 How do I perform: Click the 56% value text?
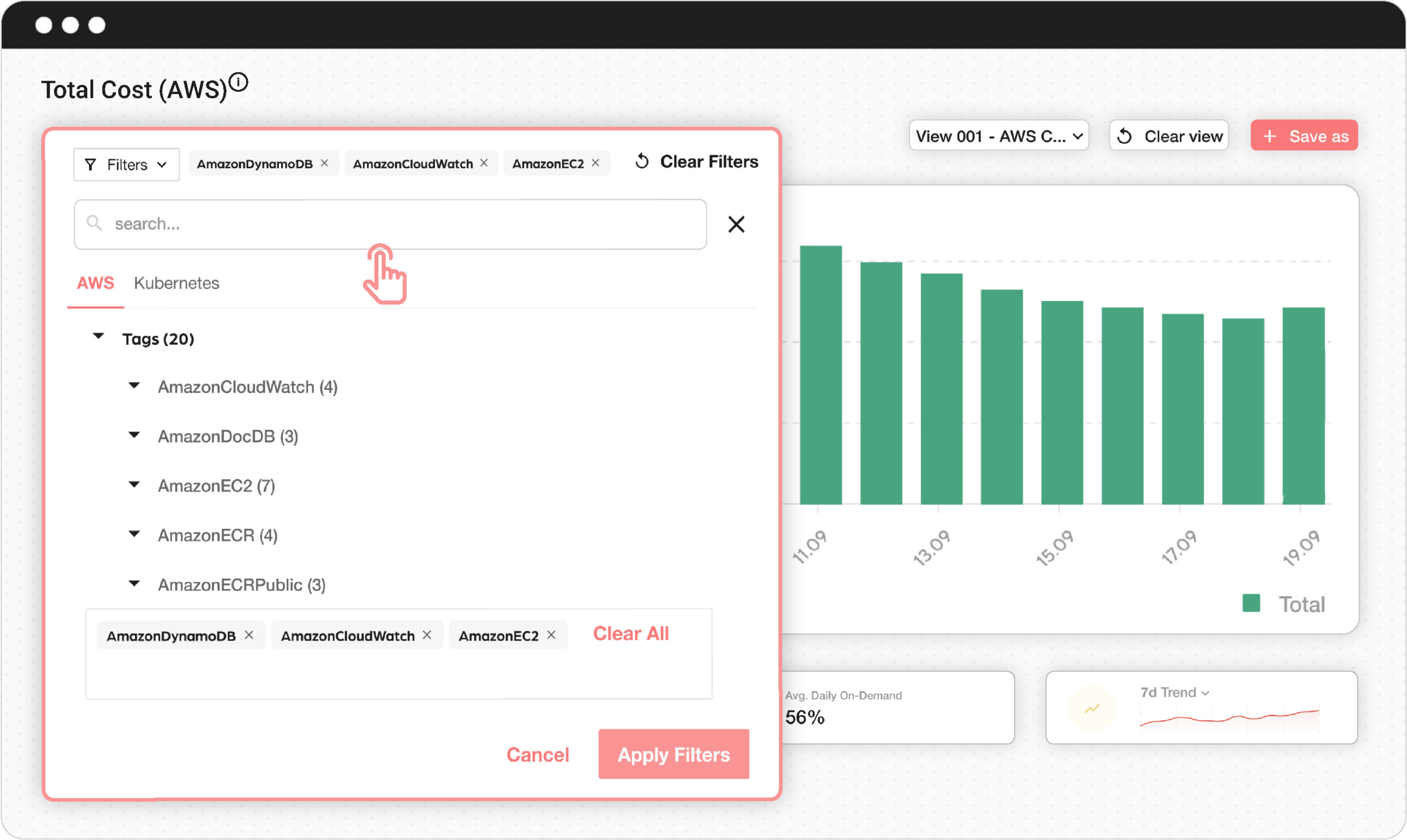pos(805,717)
